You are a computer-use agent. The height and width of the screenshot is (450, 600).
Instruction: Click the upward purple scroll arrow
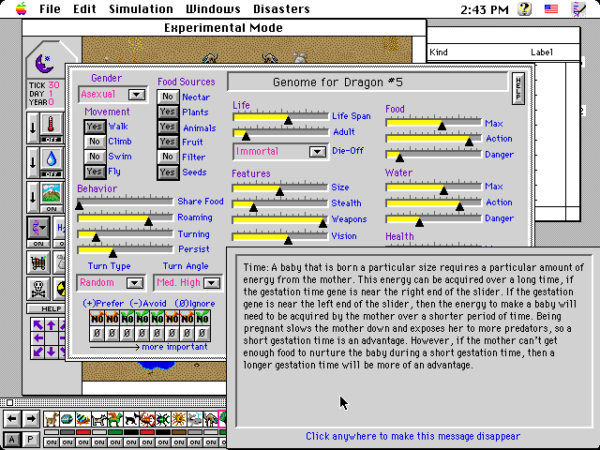pyautogui.click(x=51, y=325)
